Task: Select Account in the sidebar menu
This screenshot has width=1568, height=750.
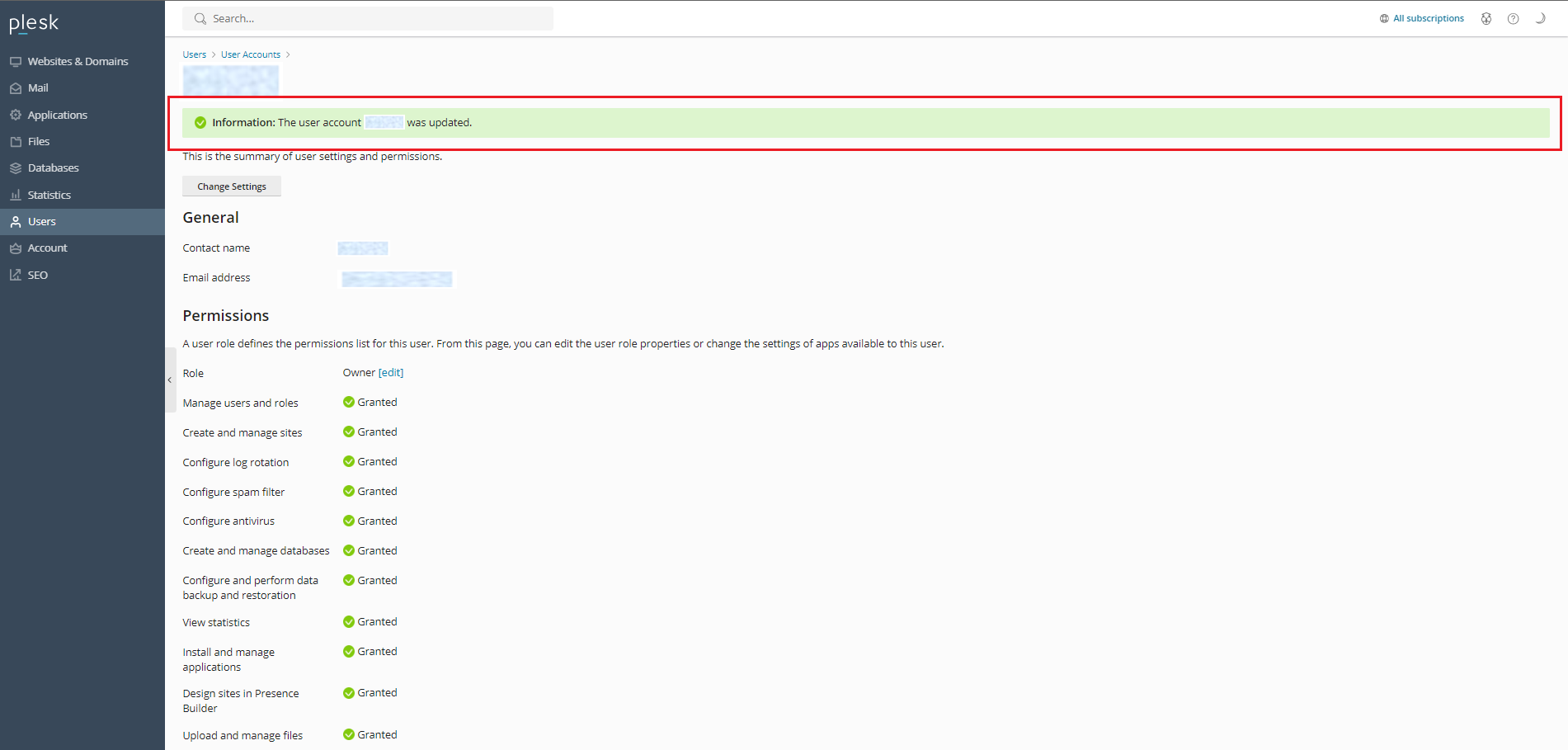Action: [48, 248]
